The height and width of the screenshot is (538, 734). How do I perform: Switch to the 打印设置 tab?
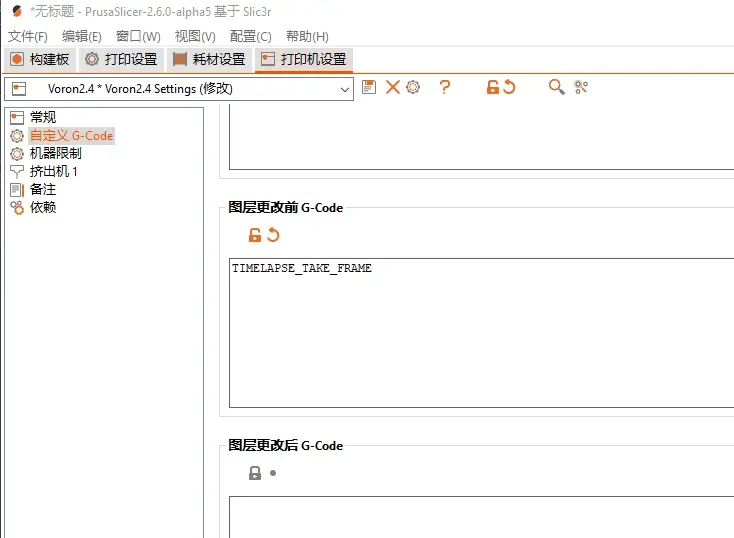click(121, 59)
